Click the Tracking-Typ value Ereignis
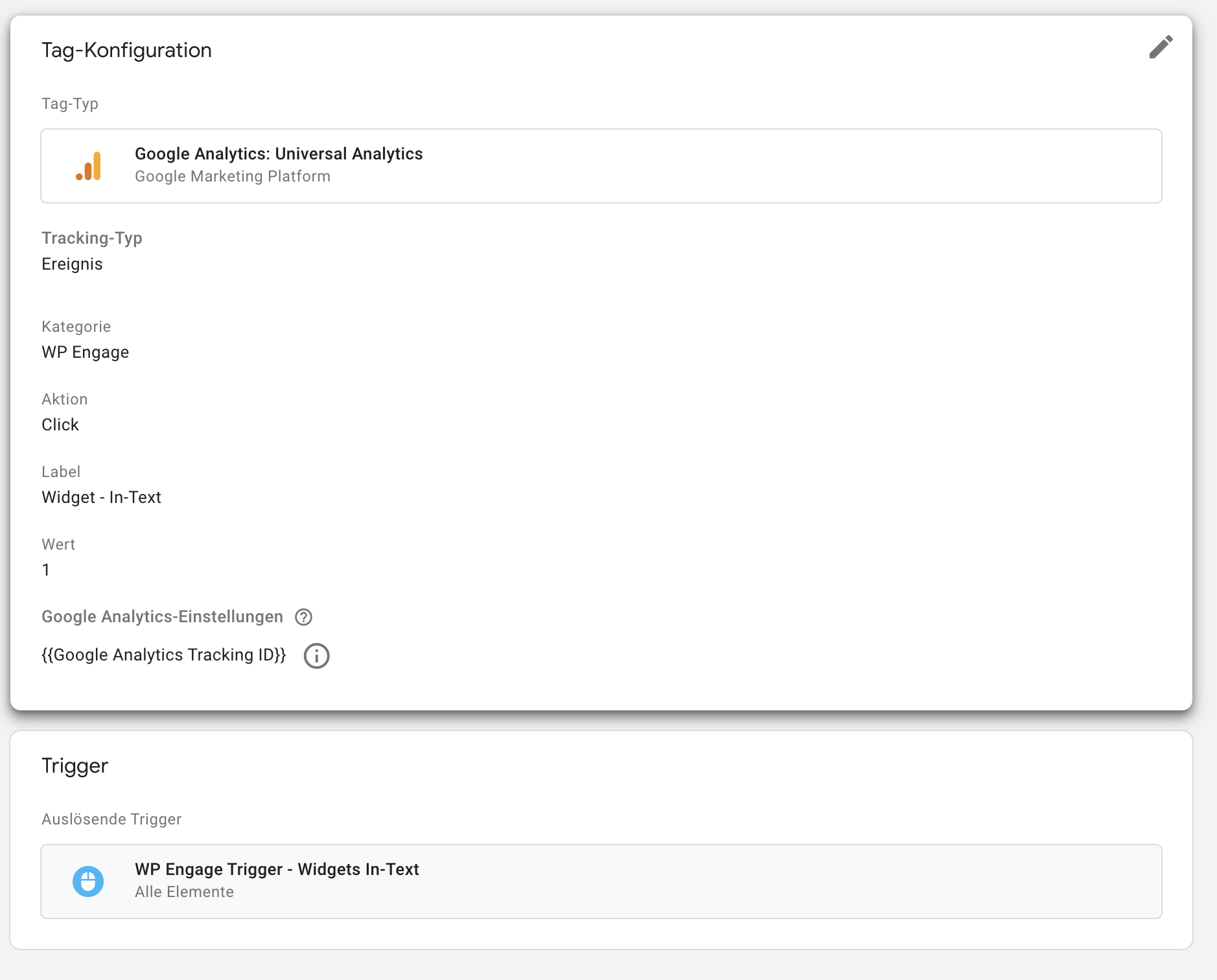This screenshot has width=1217, height=980. (x=72, y=264)
